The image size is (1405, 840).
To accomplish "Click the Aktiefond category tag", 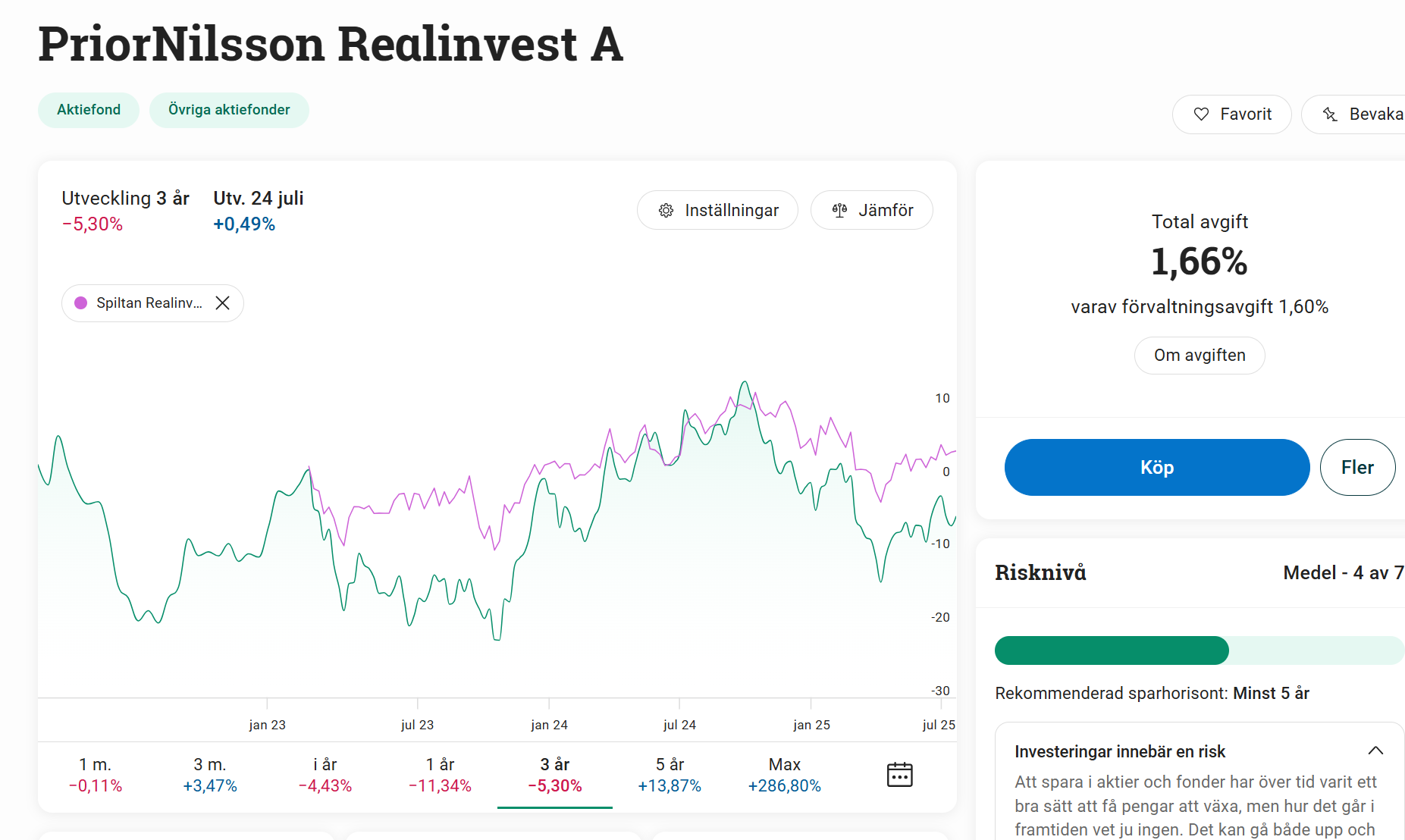I will [x=89, y=110].
